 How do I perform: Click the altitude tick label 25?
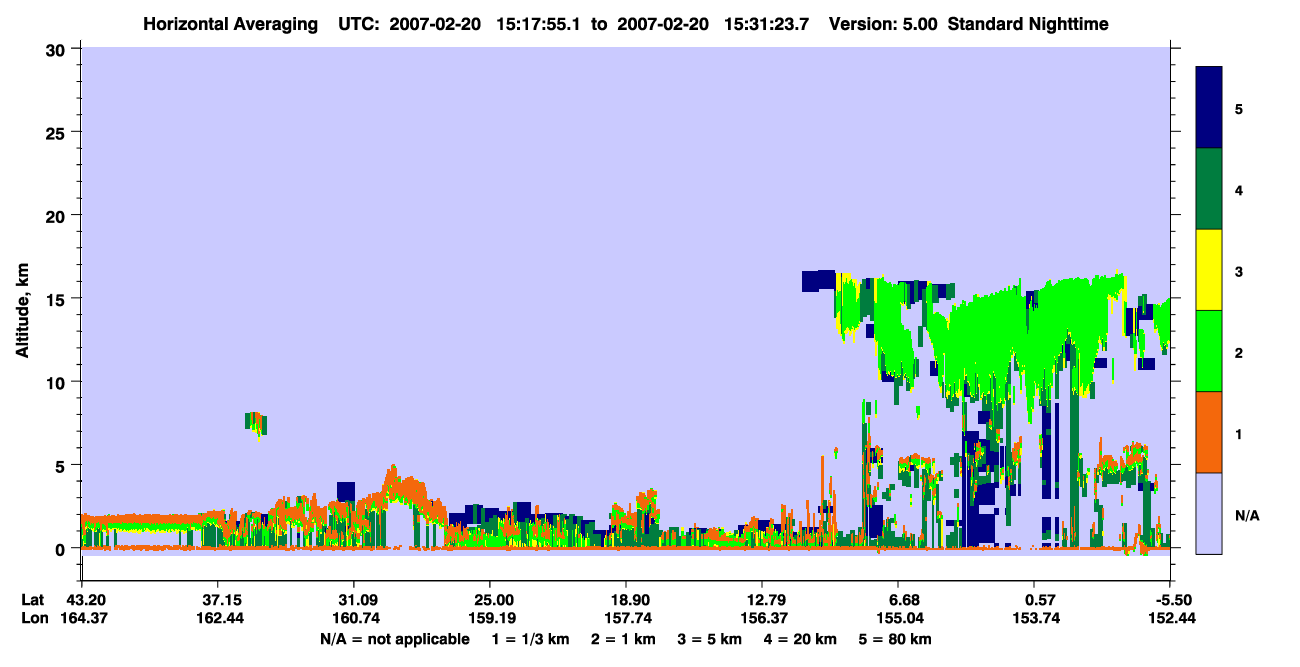(x=58, y=132)
